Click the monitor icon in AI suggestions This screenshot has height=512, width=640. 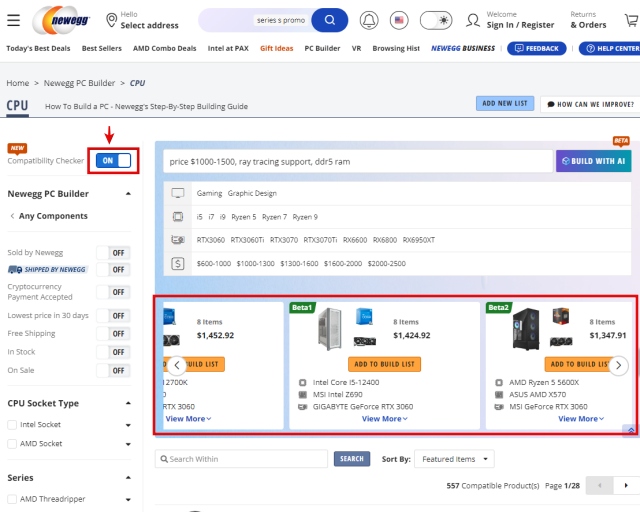(x=178, y=193)
